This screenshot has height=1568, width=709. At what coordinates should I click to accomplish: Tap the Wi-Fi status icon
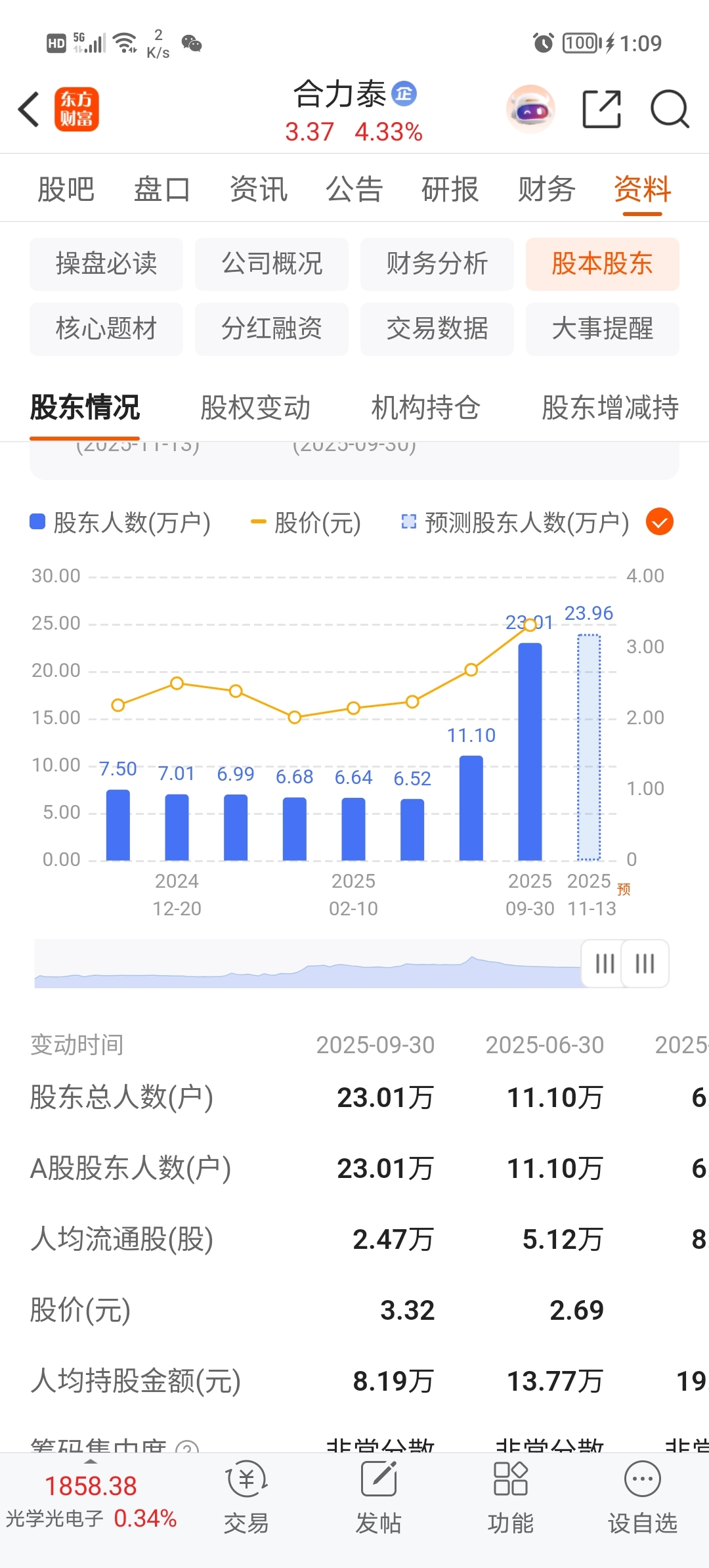[125, 43]
